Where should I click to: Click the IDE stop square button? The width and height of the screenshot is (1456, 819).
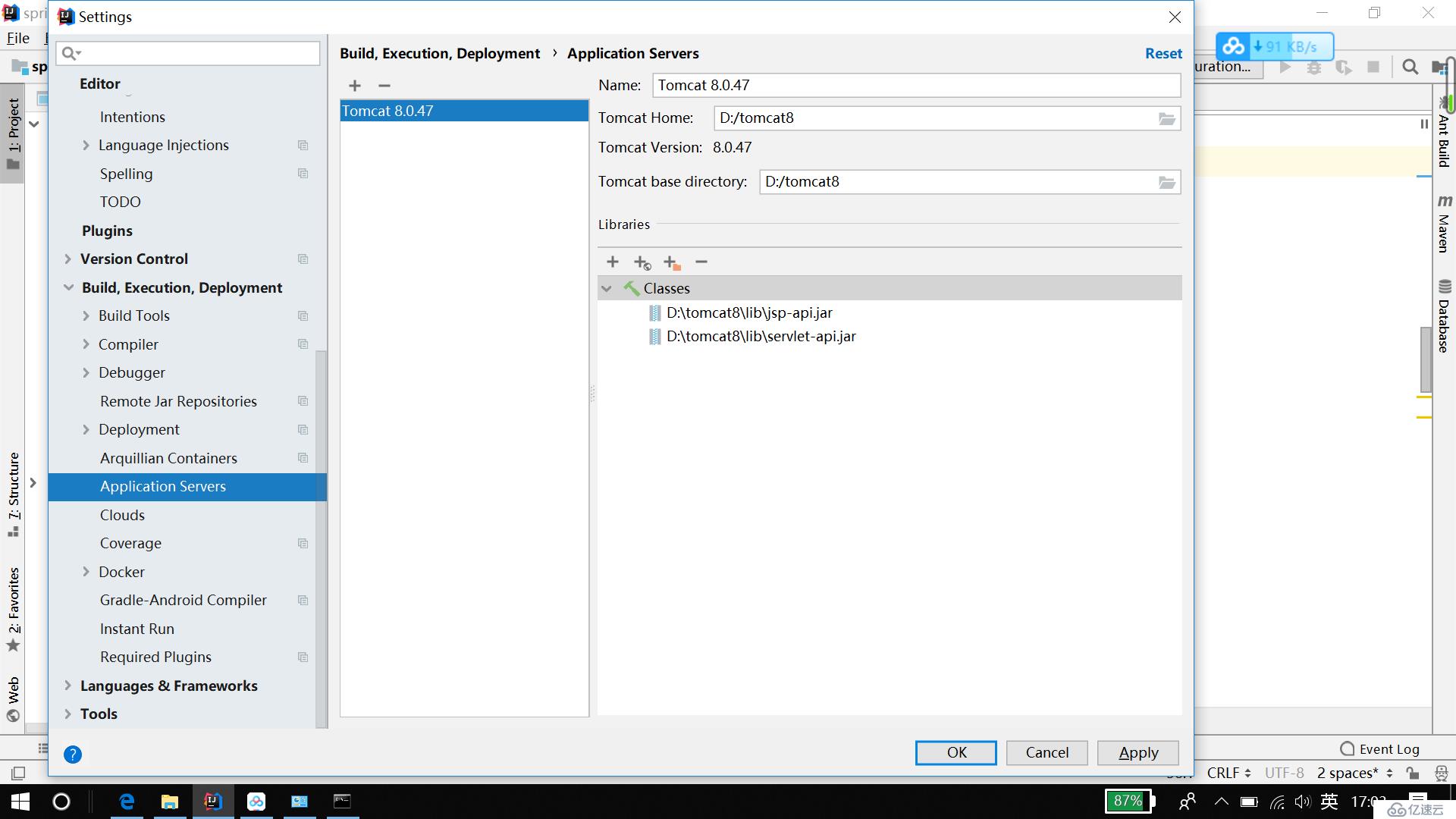(1373, 67)
